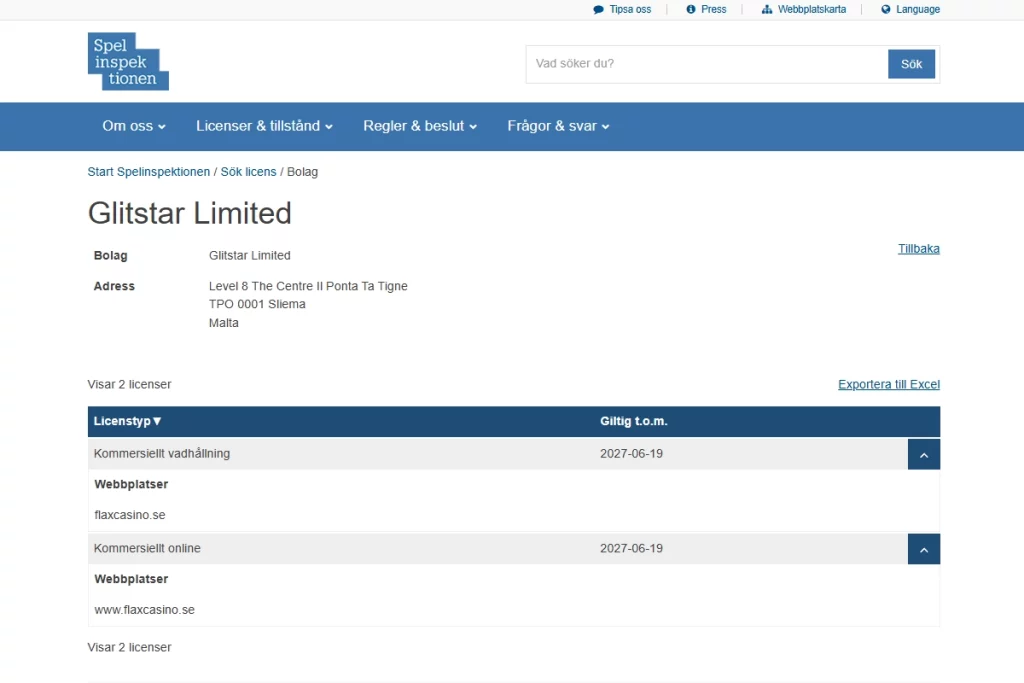Click the 'Visar 2 licenser' text below the table
The height and width of the screenshot is (683, 1024).
(x=129, y=648)
